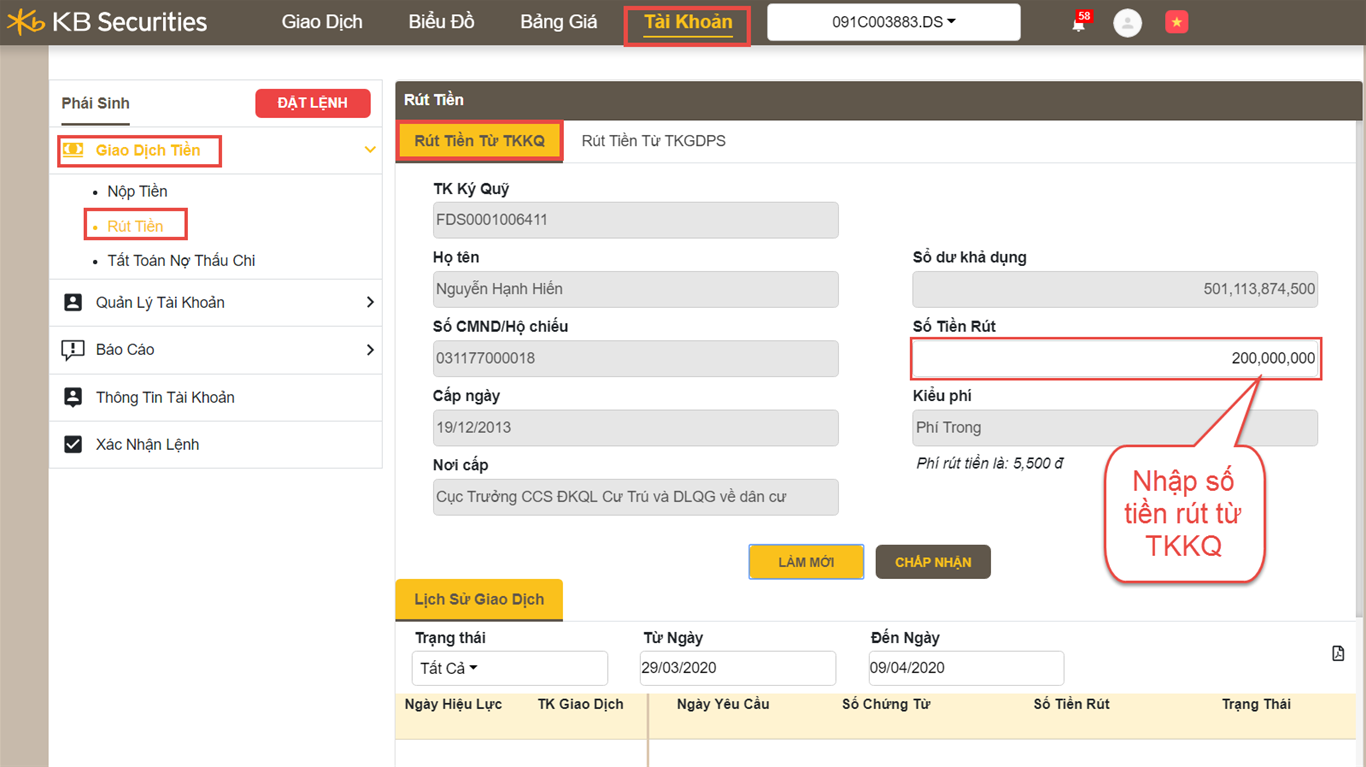Select the Lịch Sử Giao Dịch tab
The image size is (1366, 767).
(x=479, y=599)
